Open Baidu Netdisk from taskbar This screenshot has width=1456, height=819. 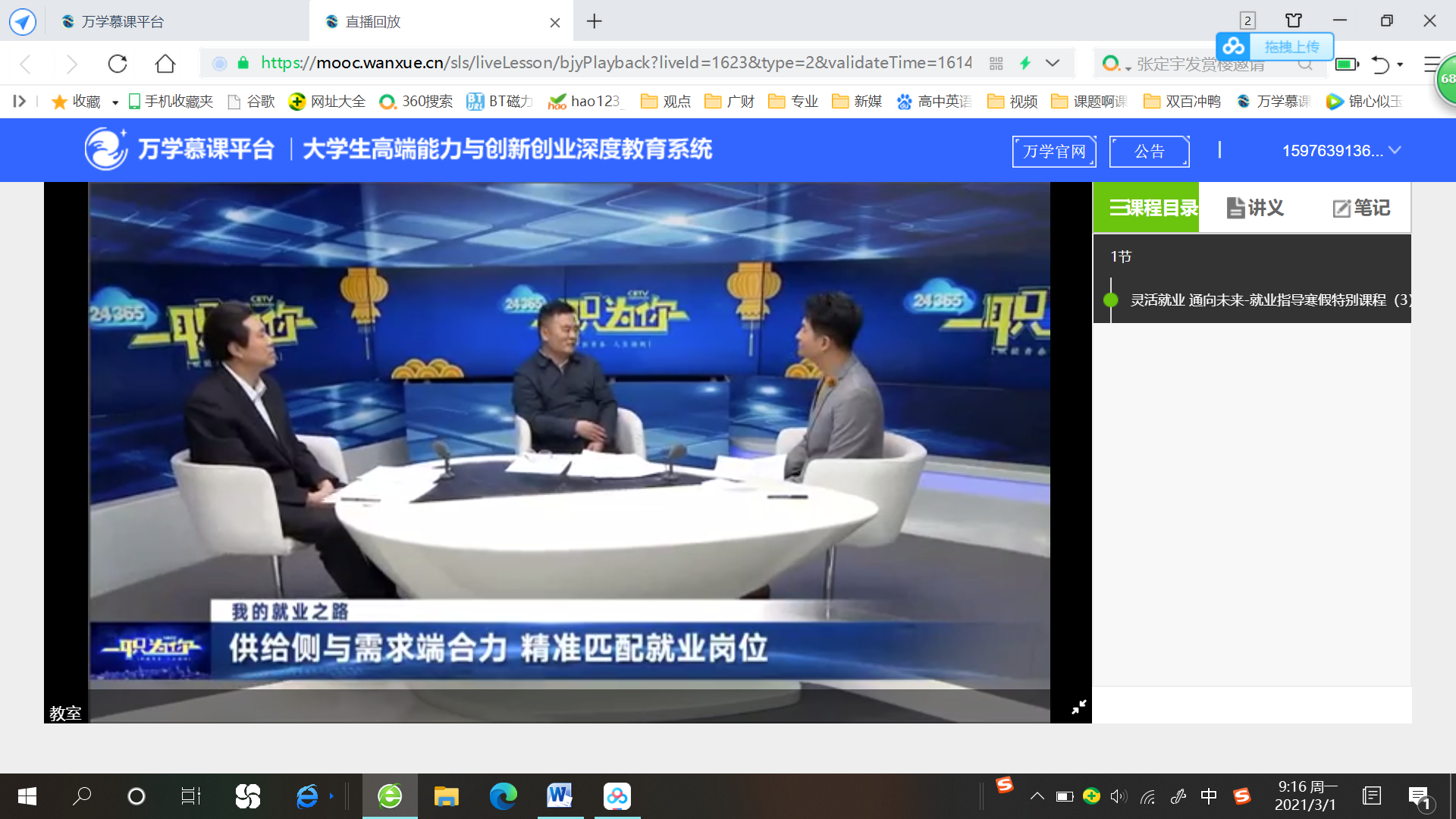[617, 796]
